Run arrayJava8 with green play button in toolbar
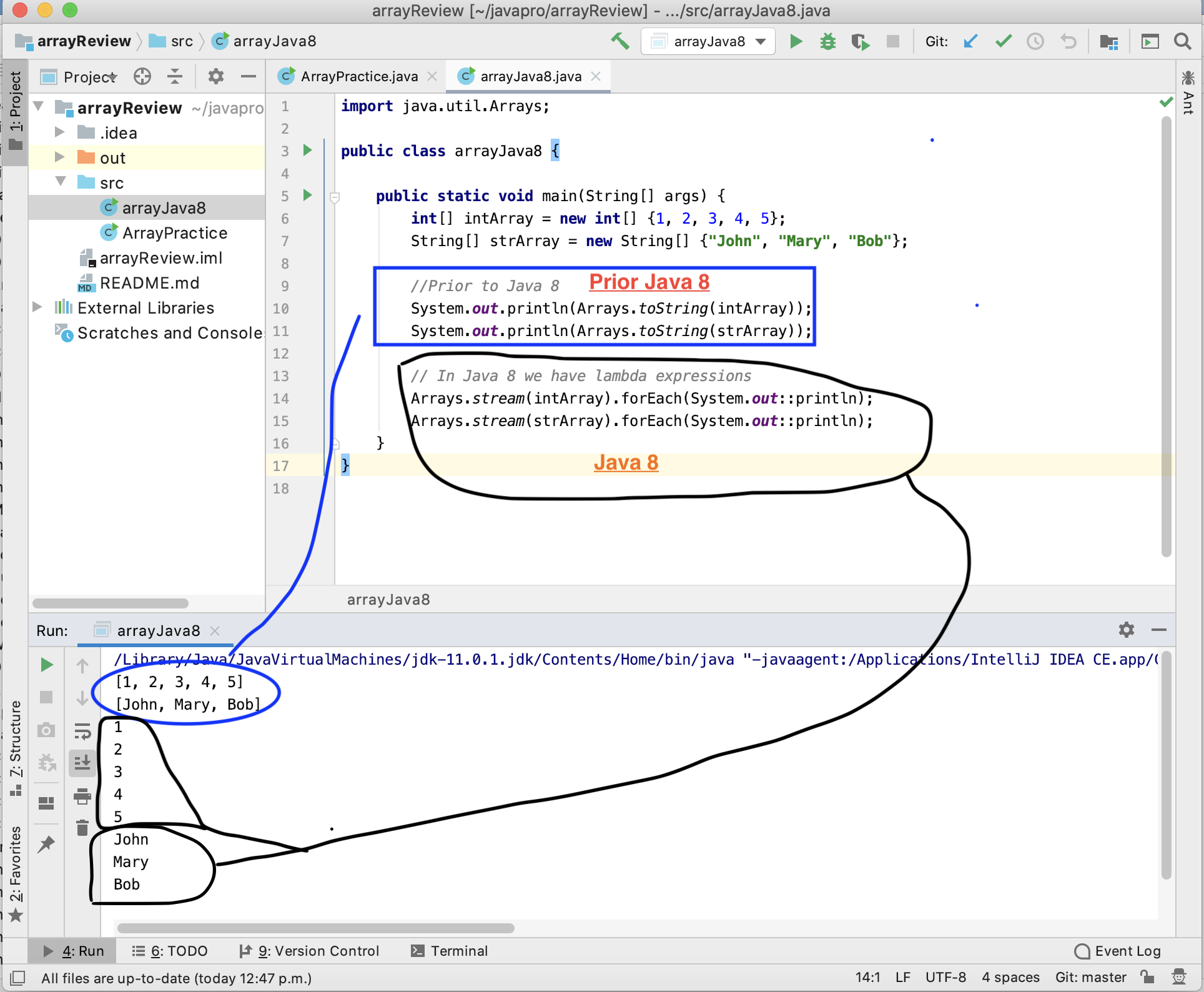This screenshot has width=1204, height=992. tap(796, 41)
